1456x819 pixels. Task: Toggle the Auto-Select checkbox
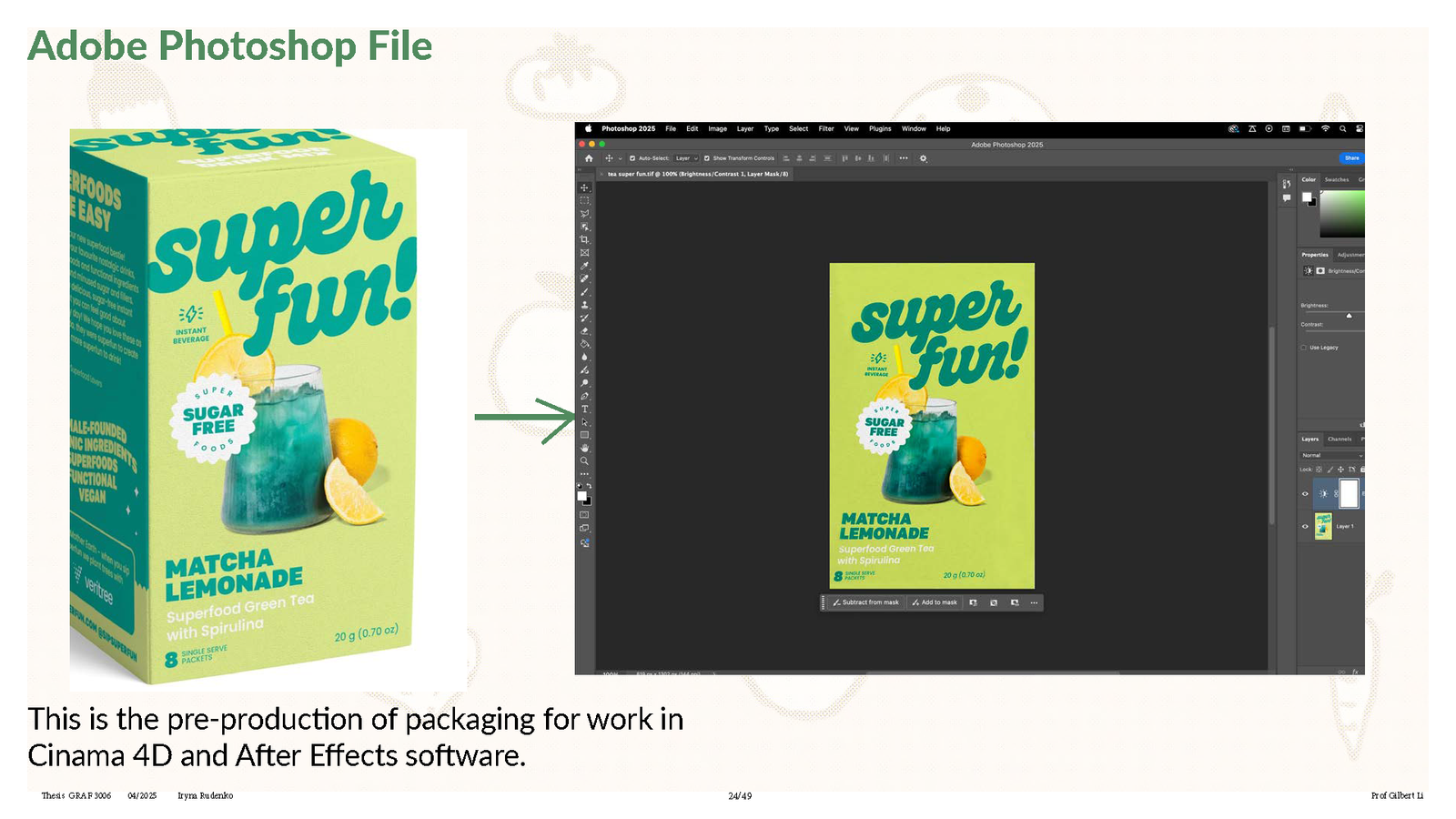click(632, 158)
